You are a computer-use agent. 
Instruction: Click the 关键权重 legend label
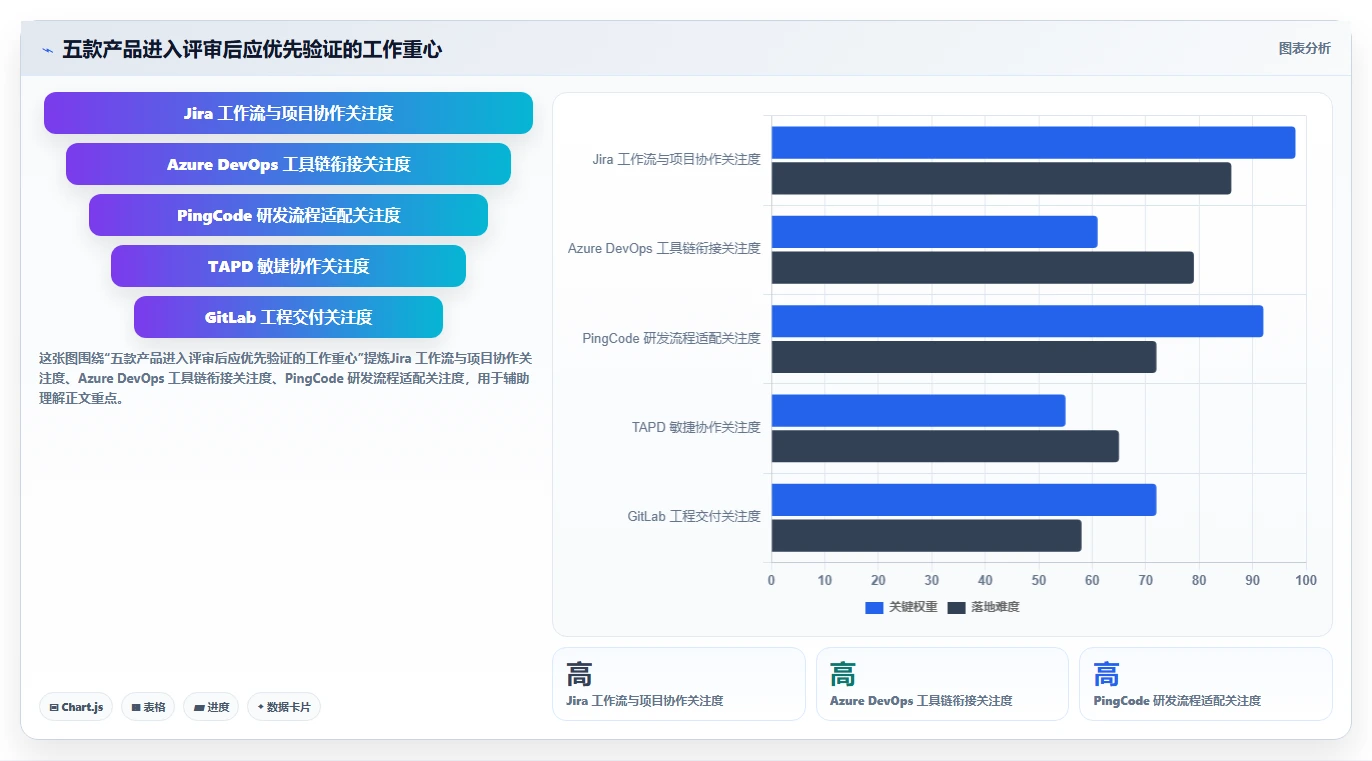click(913, 607)
